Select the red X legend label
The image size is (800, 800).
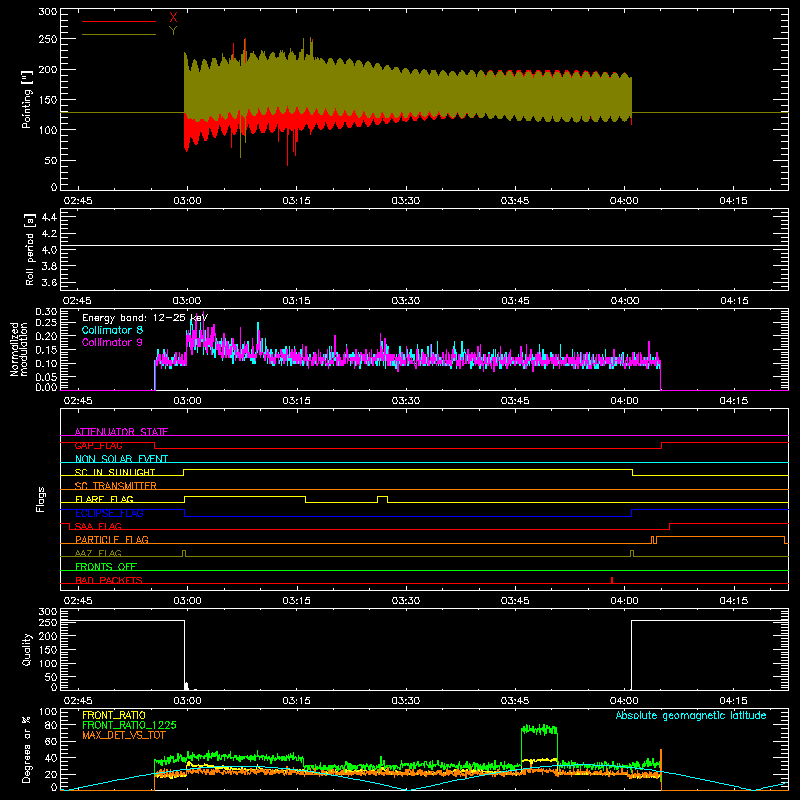coord(173,18)
